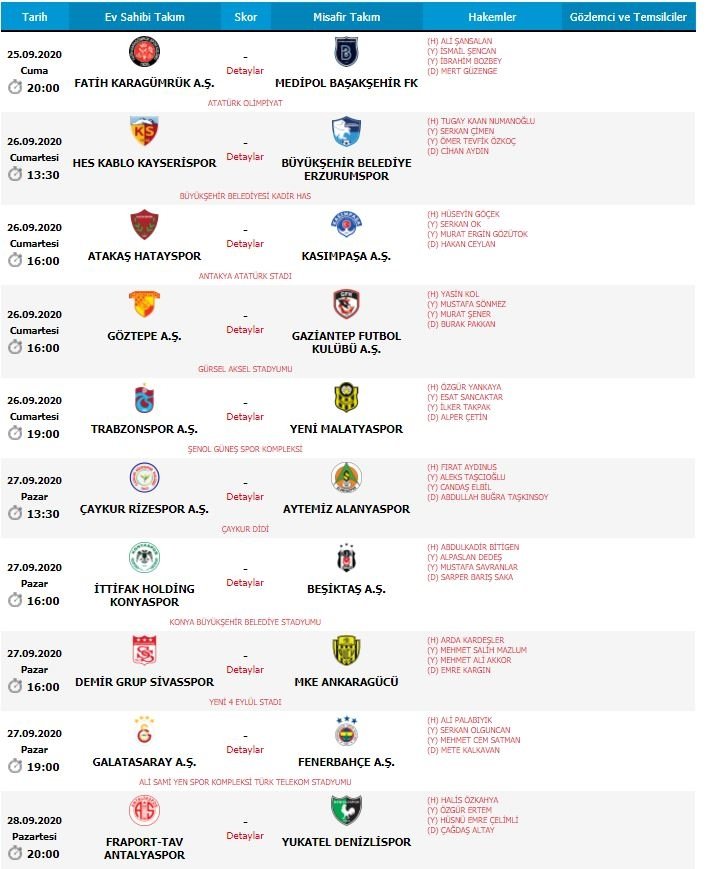This screenshot has height=869, width=706.
Task: Click the Medipol Başakşehir club crest
Action: pos(346,52)
